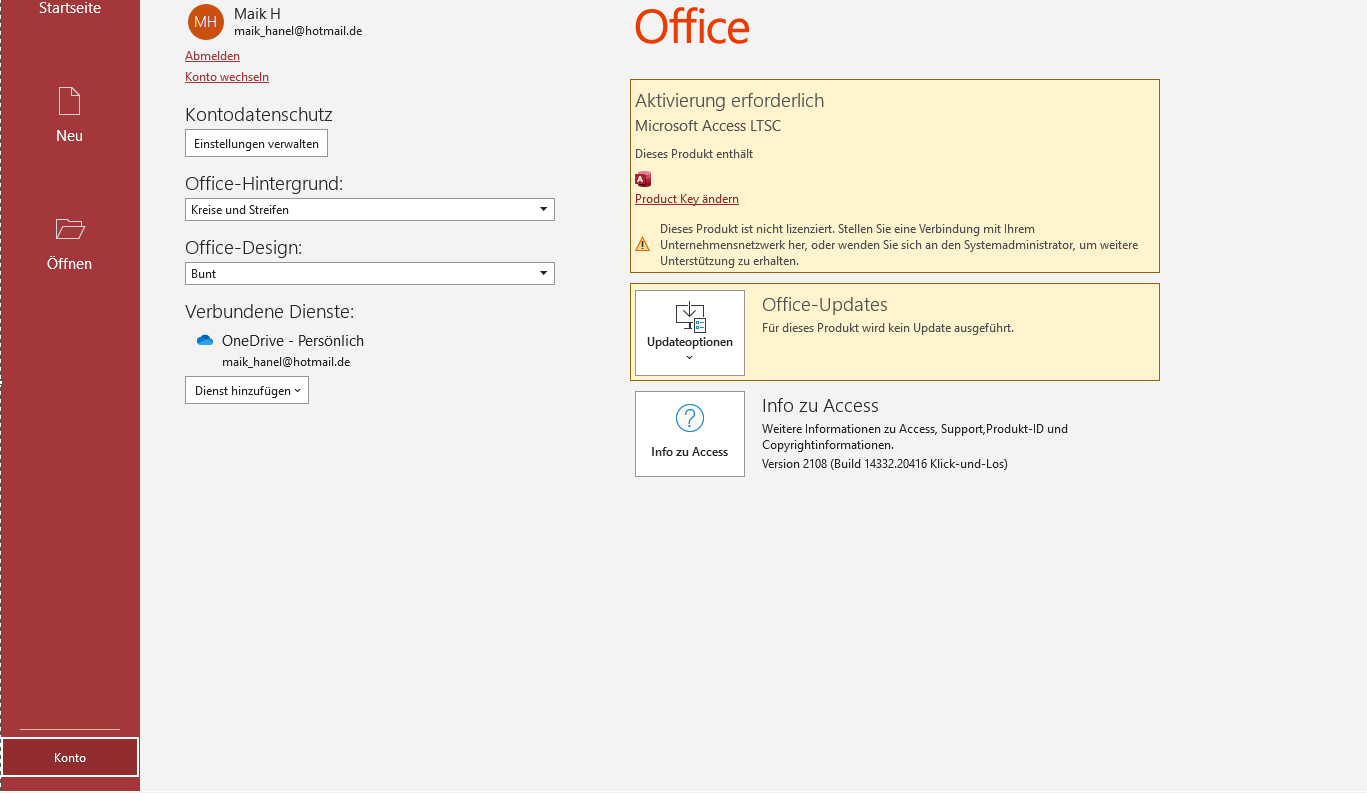Click the orange warning triangle icon
Image resolution: width=1367 pixels, height=793 pixels.
point(643,244)
